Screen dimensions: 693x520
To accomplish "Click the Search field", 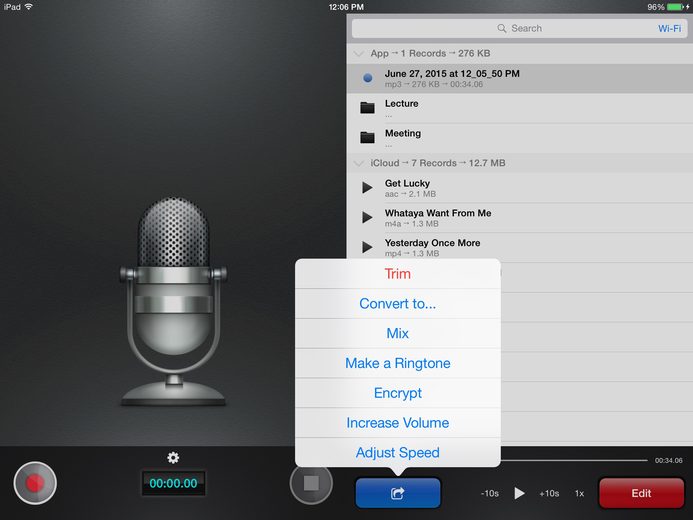I will 519,28.
